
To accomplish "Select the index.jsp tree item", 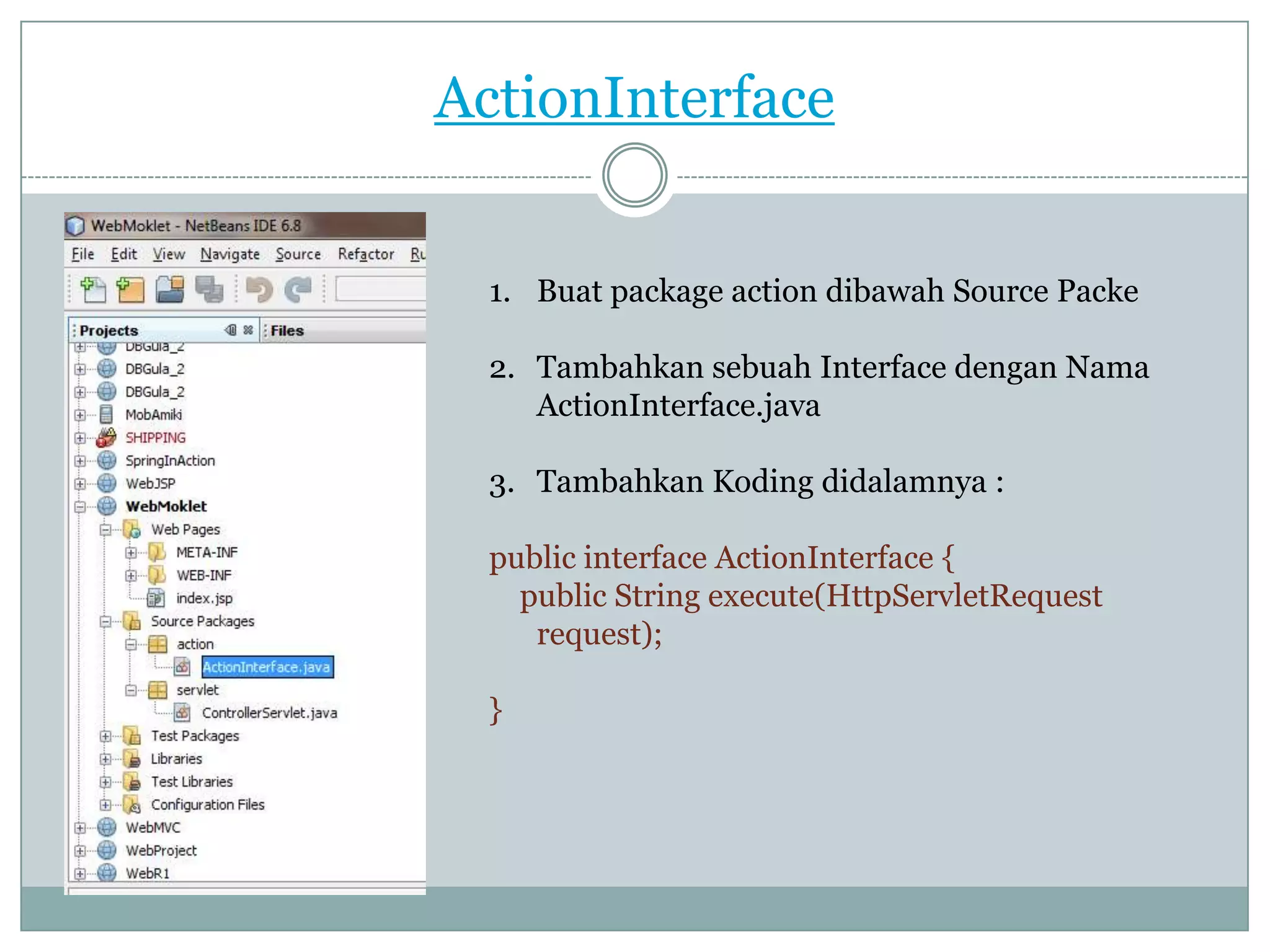I will point(205,598).
